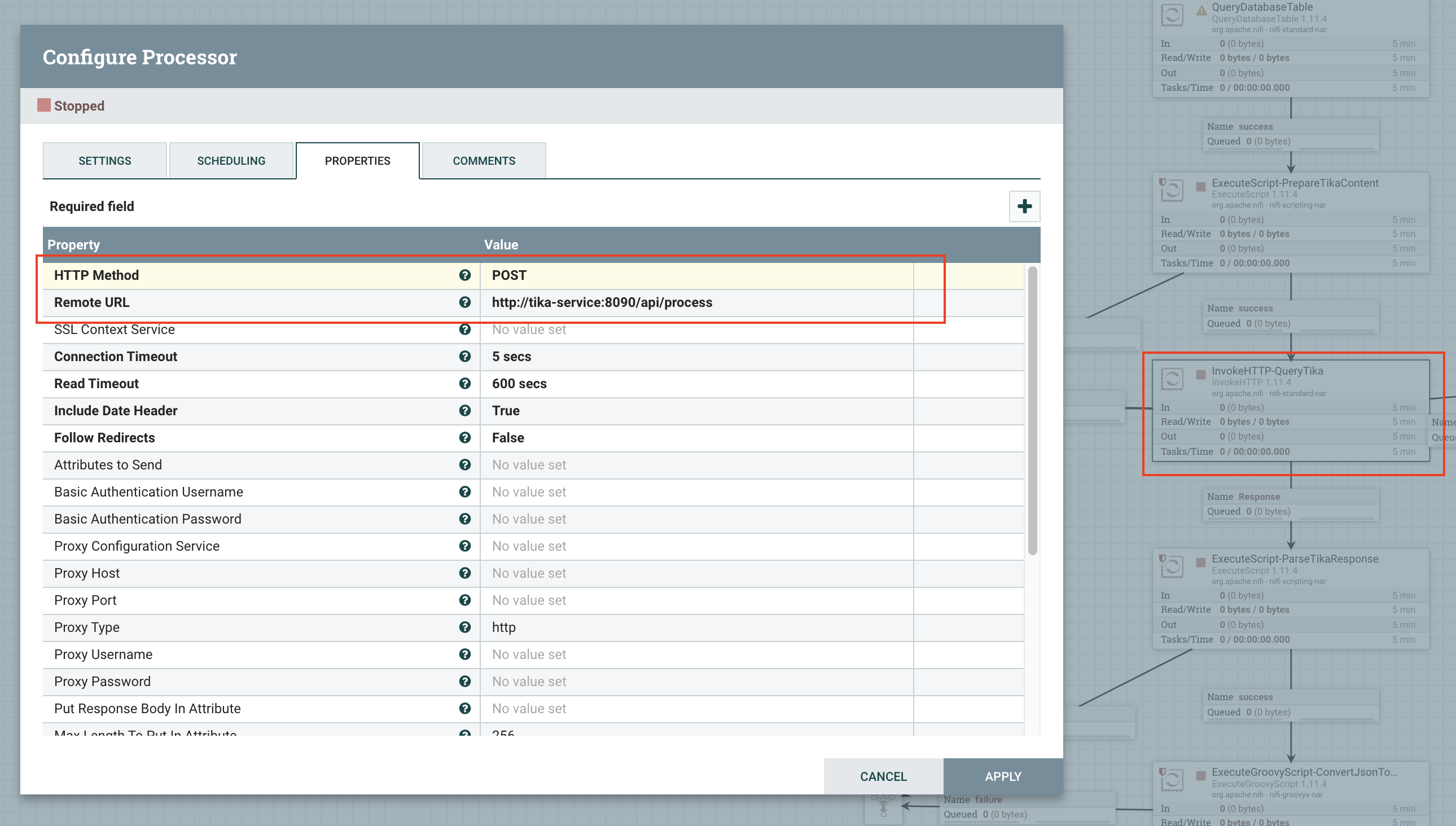Click the Stopped status label
The image size is (1456, 826).
79,106
